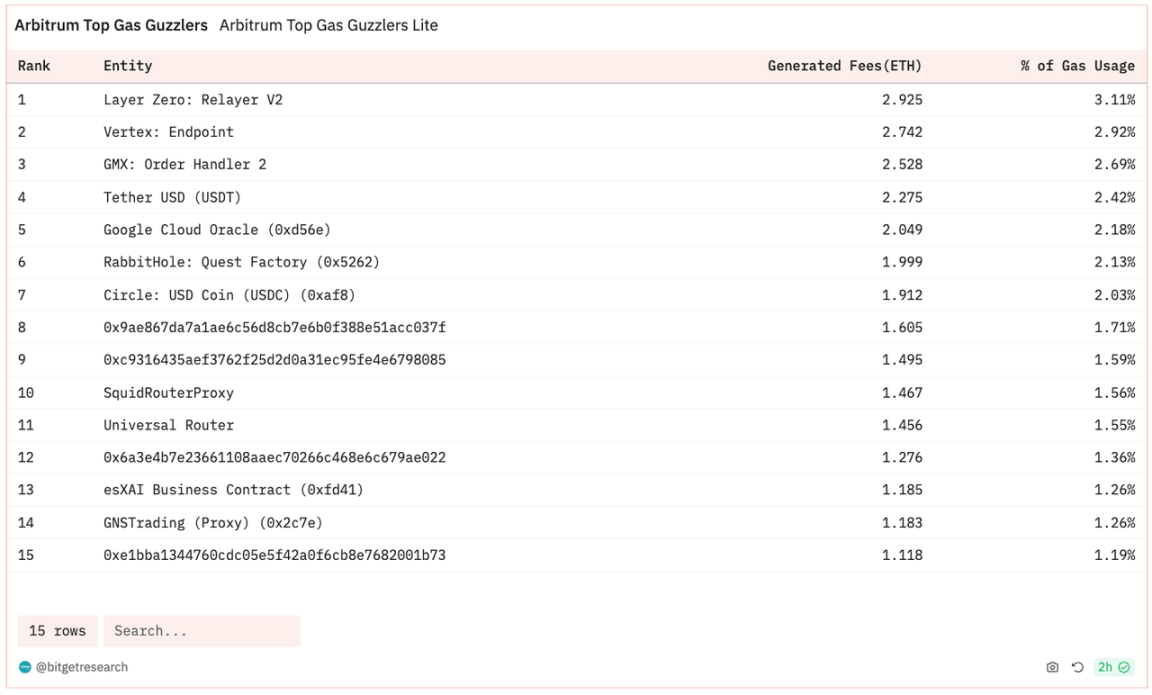This screenshot has height=695, width=1152.
Task: Open the Arbitrum Top Gas Guzzlers Lite query link
Action: [328, 25]
